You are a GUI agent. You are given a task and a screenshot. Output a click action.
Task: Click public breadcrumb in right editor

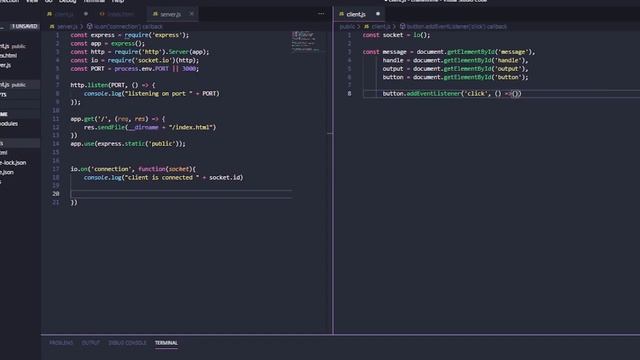[x=347, y=27]
